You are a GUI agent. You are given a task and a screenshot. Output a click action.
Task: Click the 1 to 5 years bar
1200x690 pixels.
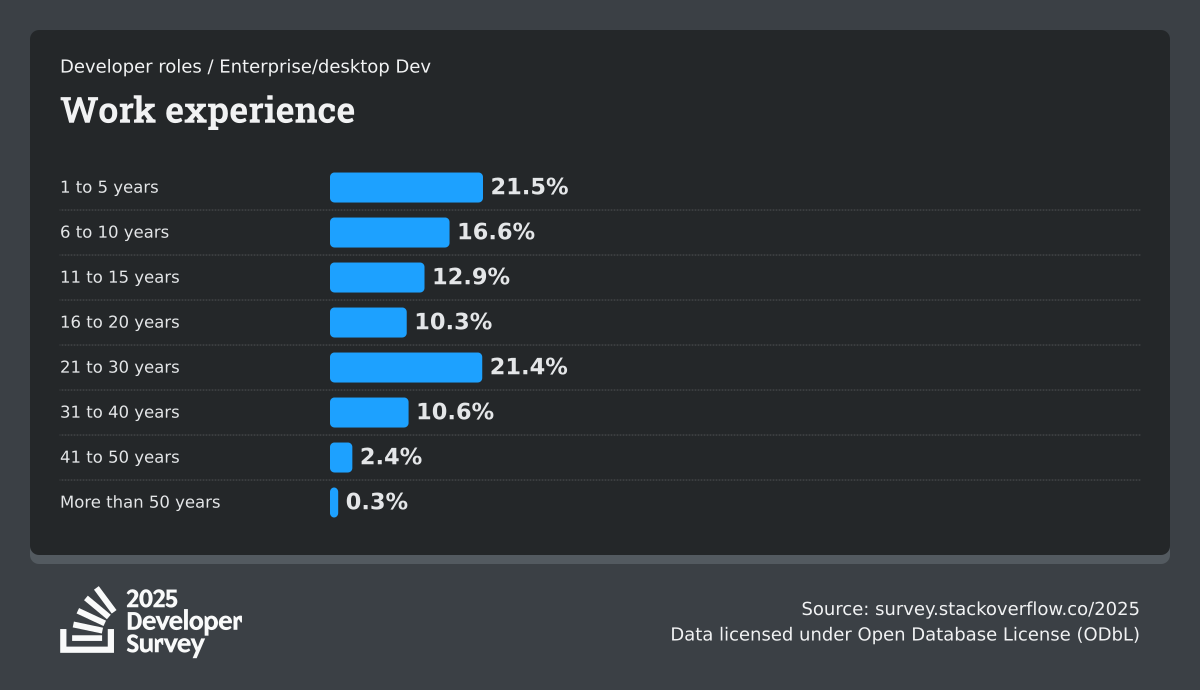(406, 187)
